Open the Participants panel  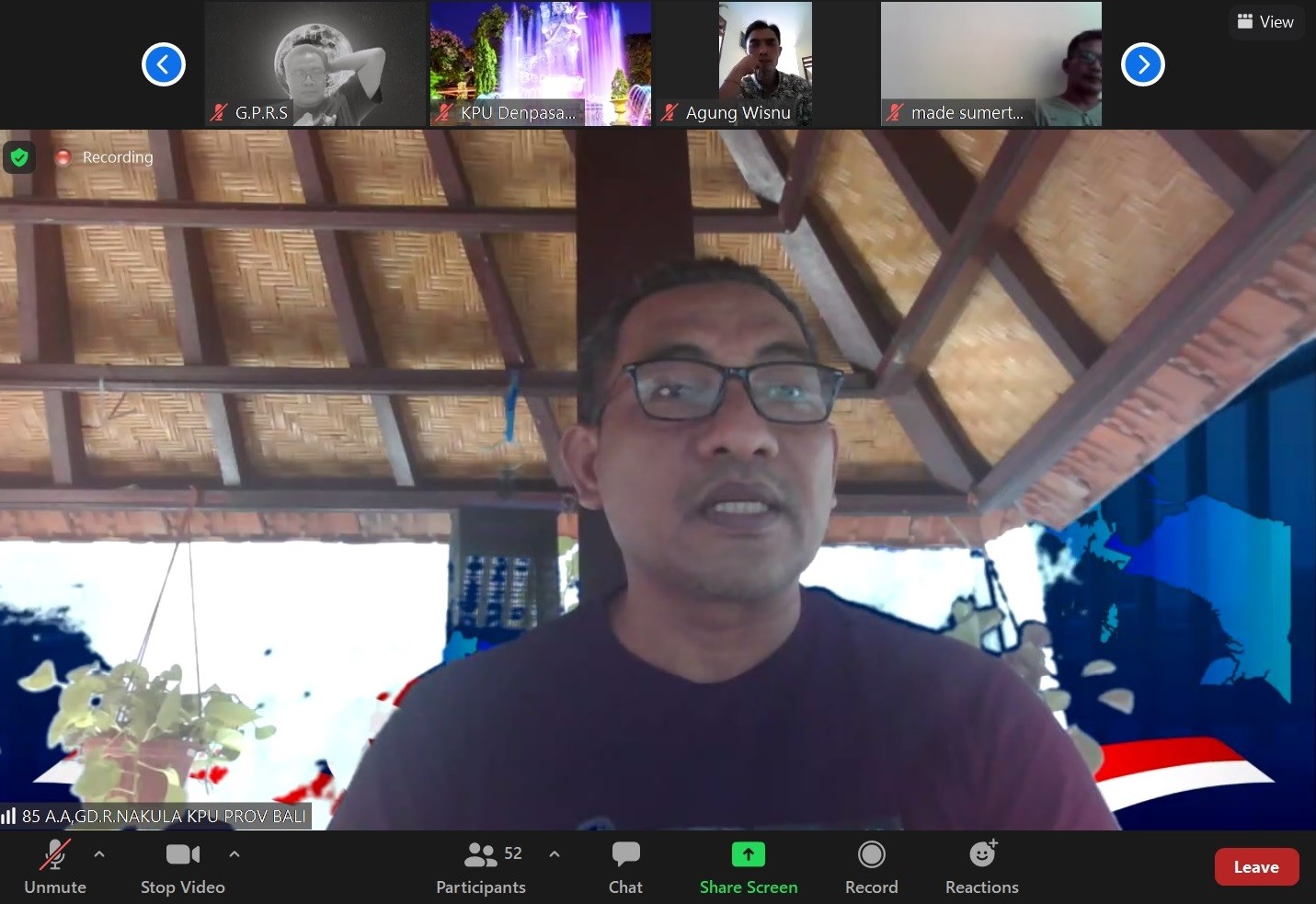click(481, 866)
